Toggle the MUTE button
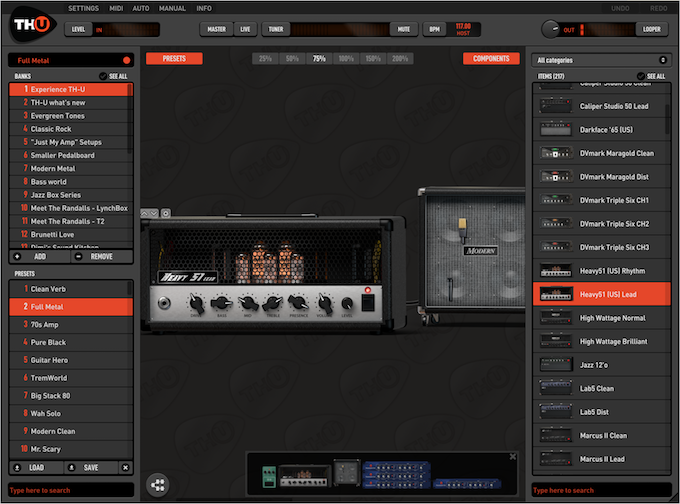 (x=404, y=29)
